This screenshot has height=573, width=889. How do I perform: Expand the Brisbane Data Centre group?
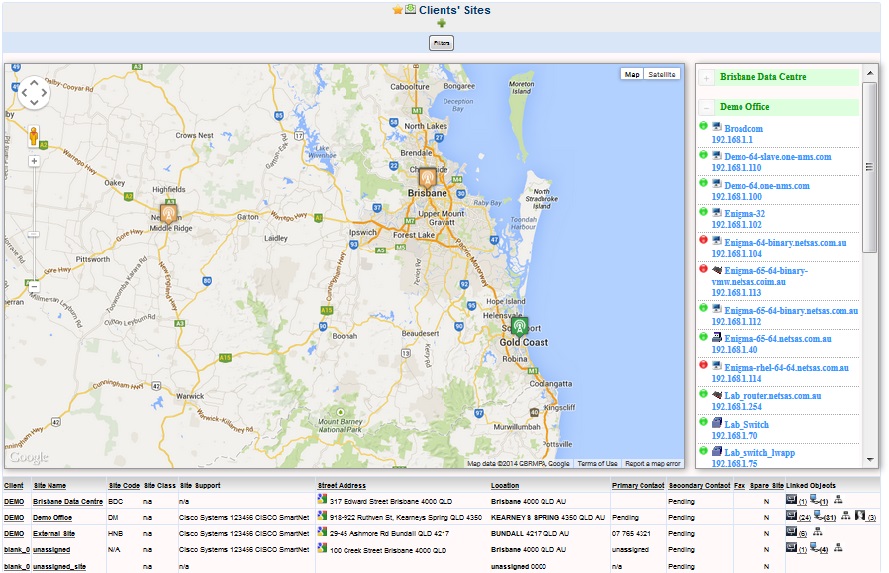[706, 78]
